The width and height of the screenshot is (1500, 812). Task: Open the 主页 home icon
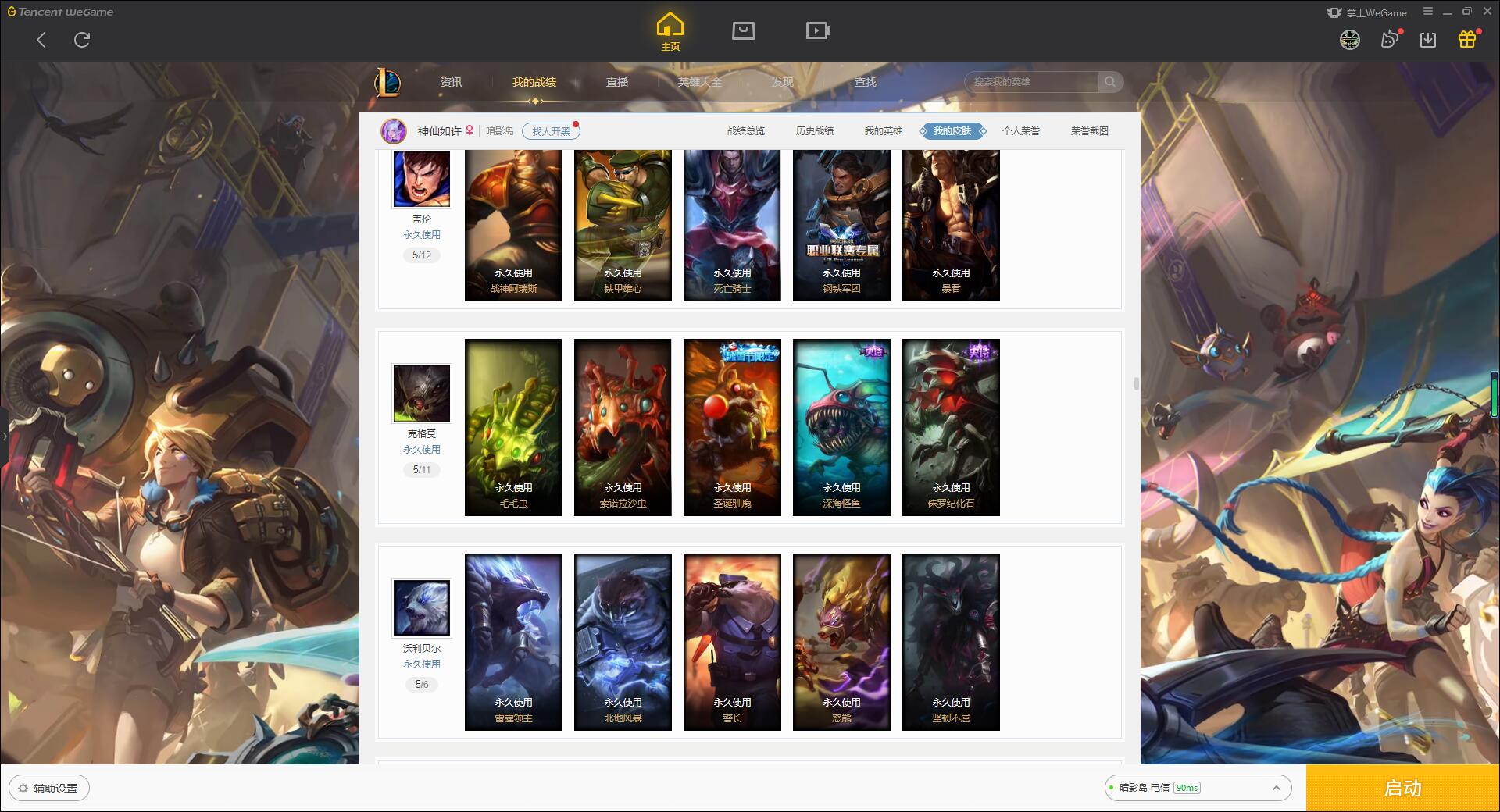670,32
